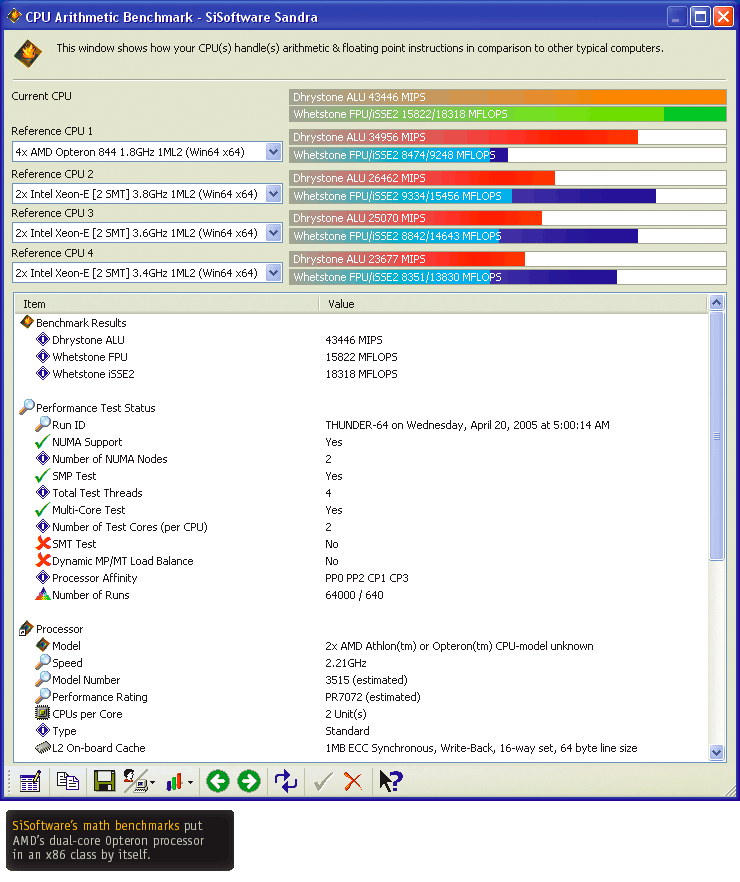Click the magnifier icon beside Run ID

(43, 424)
